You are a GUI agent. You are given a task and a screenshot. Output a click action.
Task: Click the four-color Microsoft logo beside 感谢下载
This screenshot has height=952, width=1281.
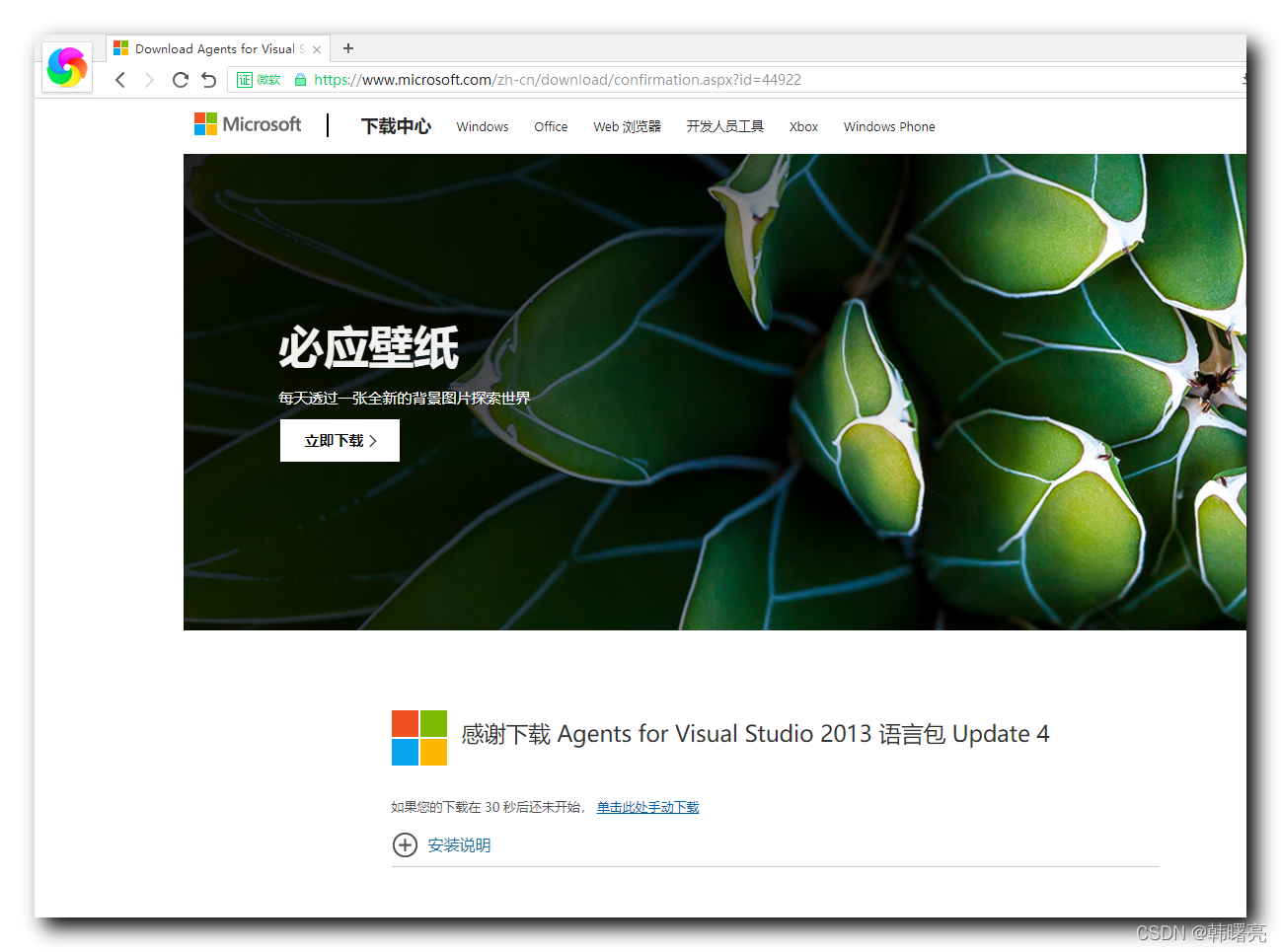[419, 738]
